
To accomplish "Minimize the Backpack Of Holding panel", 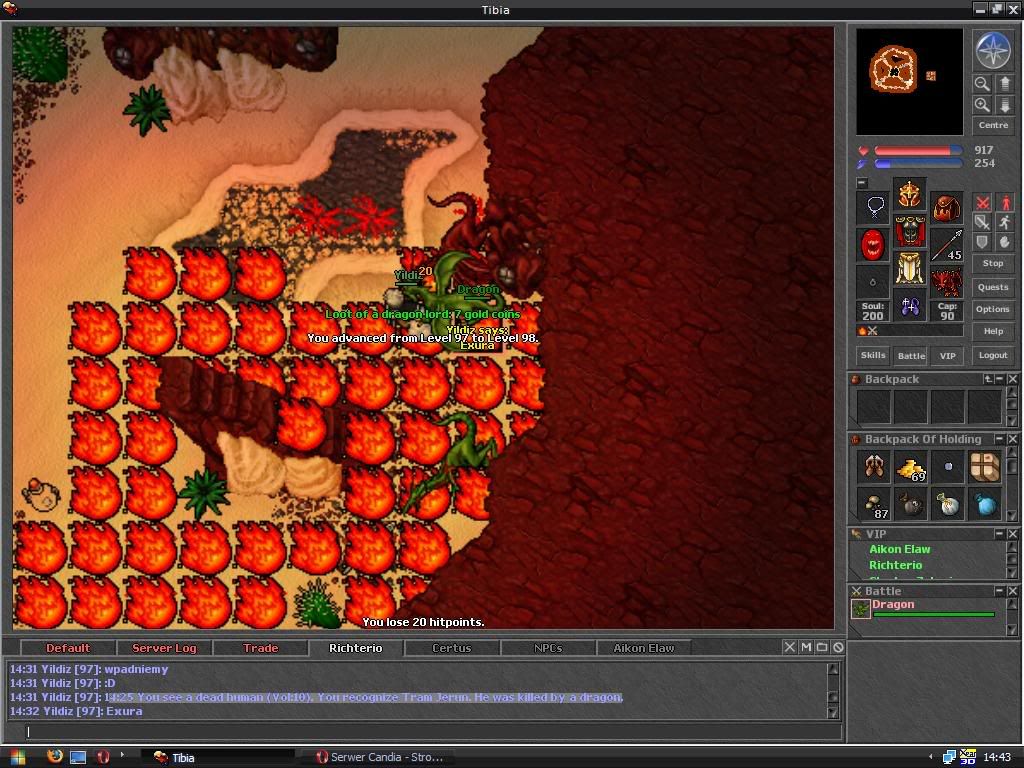I will coord(1000,439).
